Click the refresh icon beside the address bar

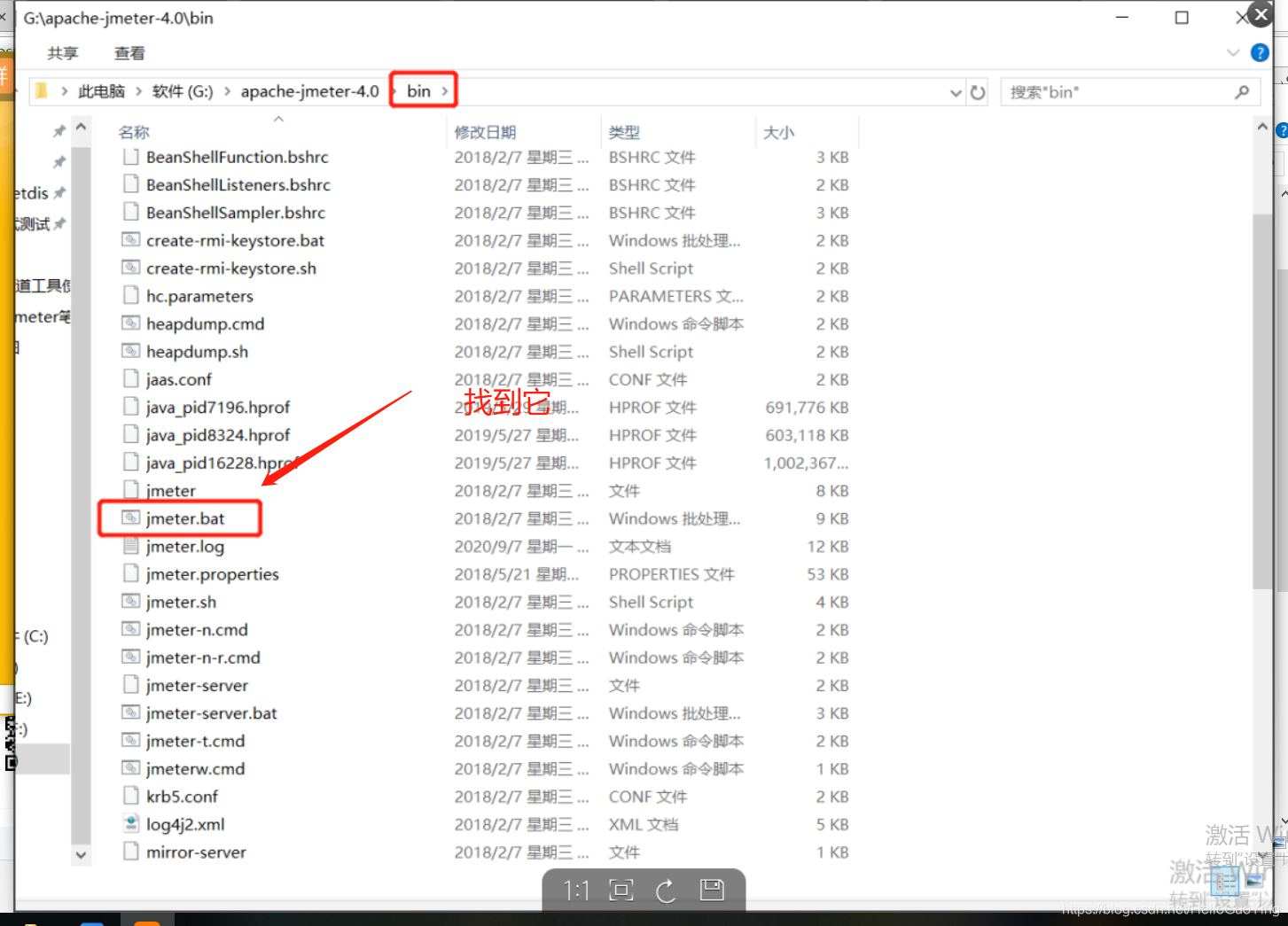click(977, 91)
